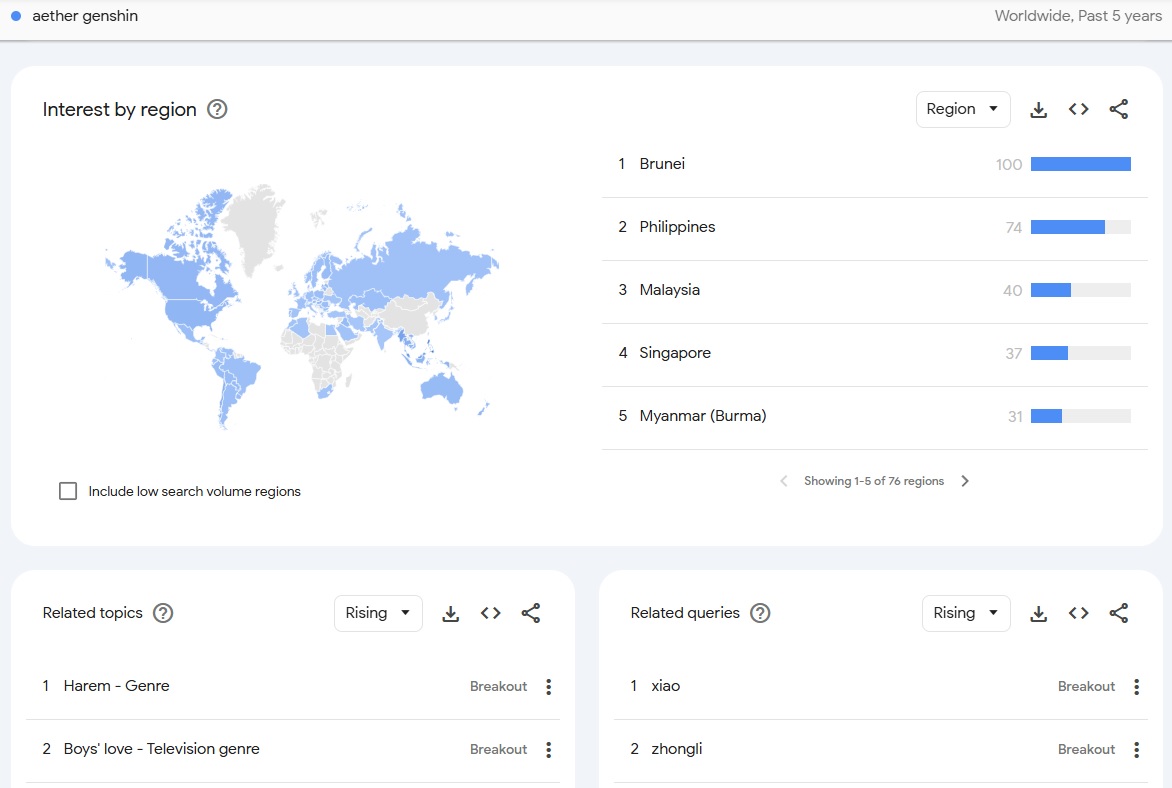
Task: Click Myanmar value 31
Action: click(x=1014, y=416)
